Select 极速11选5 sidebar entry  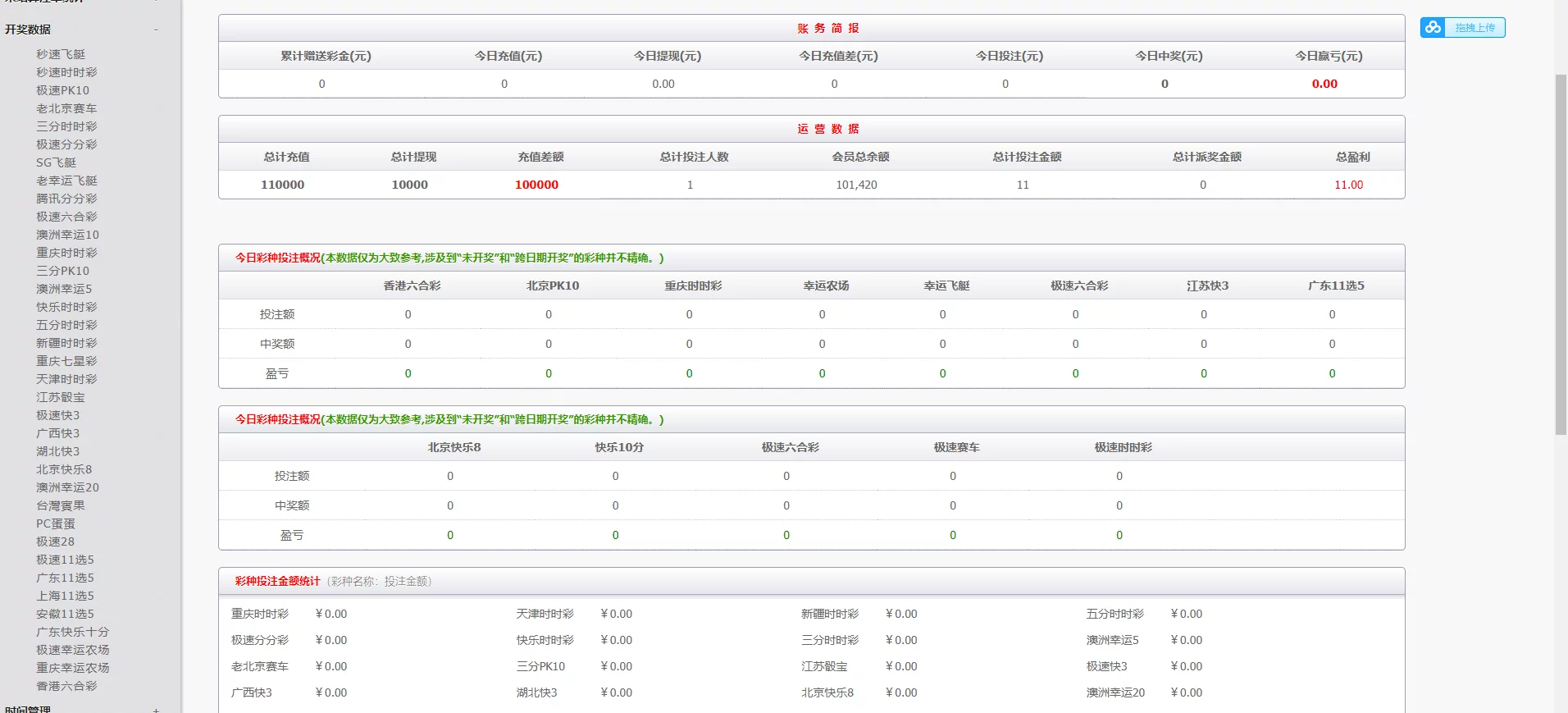[65, 560]
